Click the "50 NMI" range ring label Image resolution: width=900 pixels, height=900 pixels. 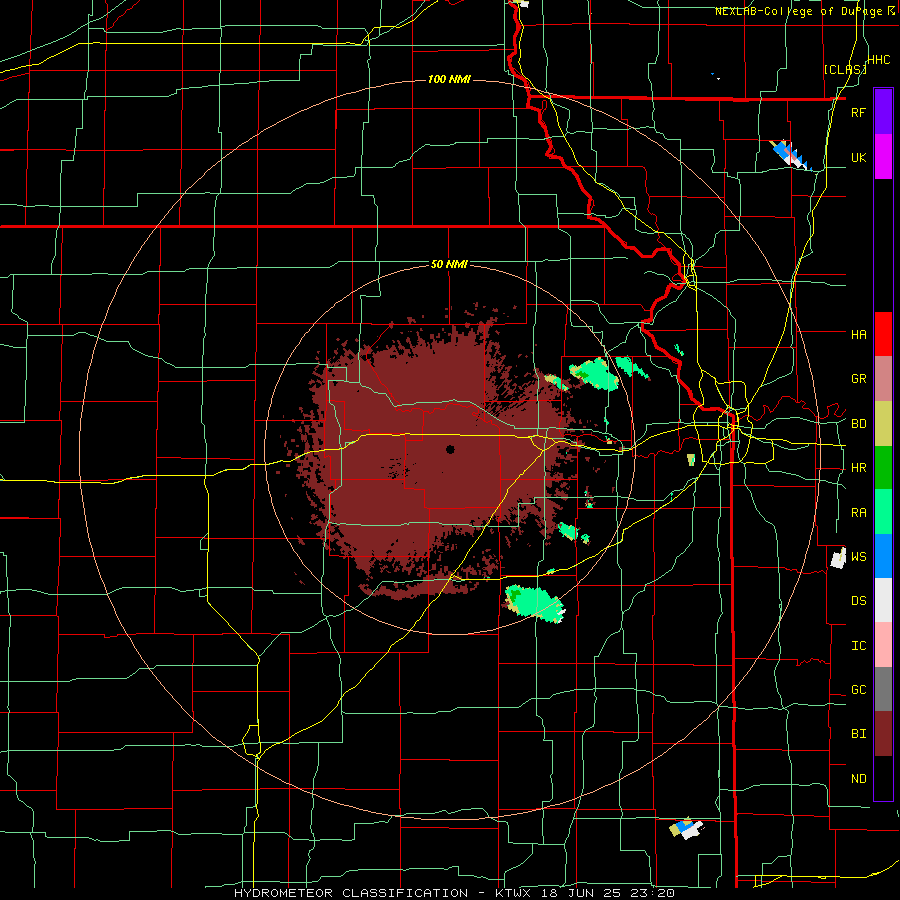[x=449, y=264]
